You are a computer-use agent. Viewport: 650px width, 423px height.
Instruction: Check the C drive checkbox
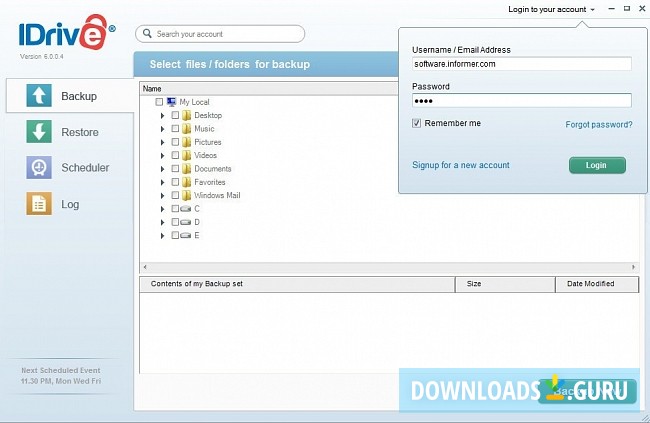(x=175, y=209)
